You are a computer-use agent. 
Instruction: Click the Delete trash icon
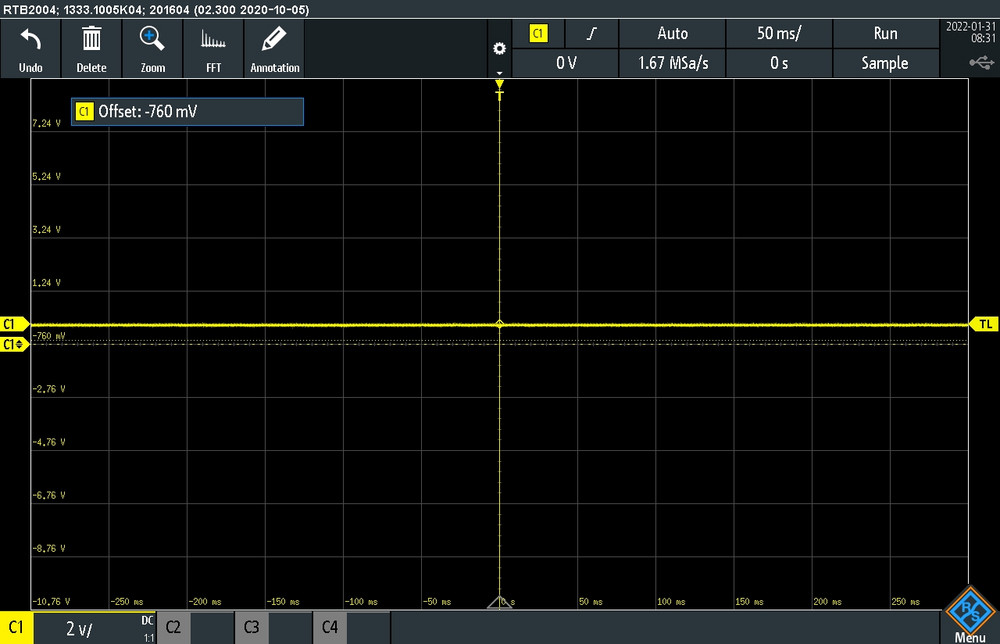click(91, 49)
